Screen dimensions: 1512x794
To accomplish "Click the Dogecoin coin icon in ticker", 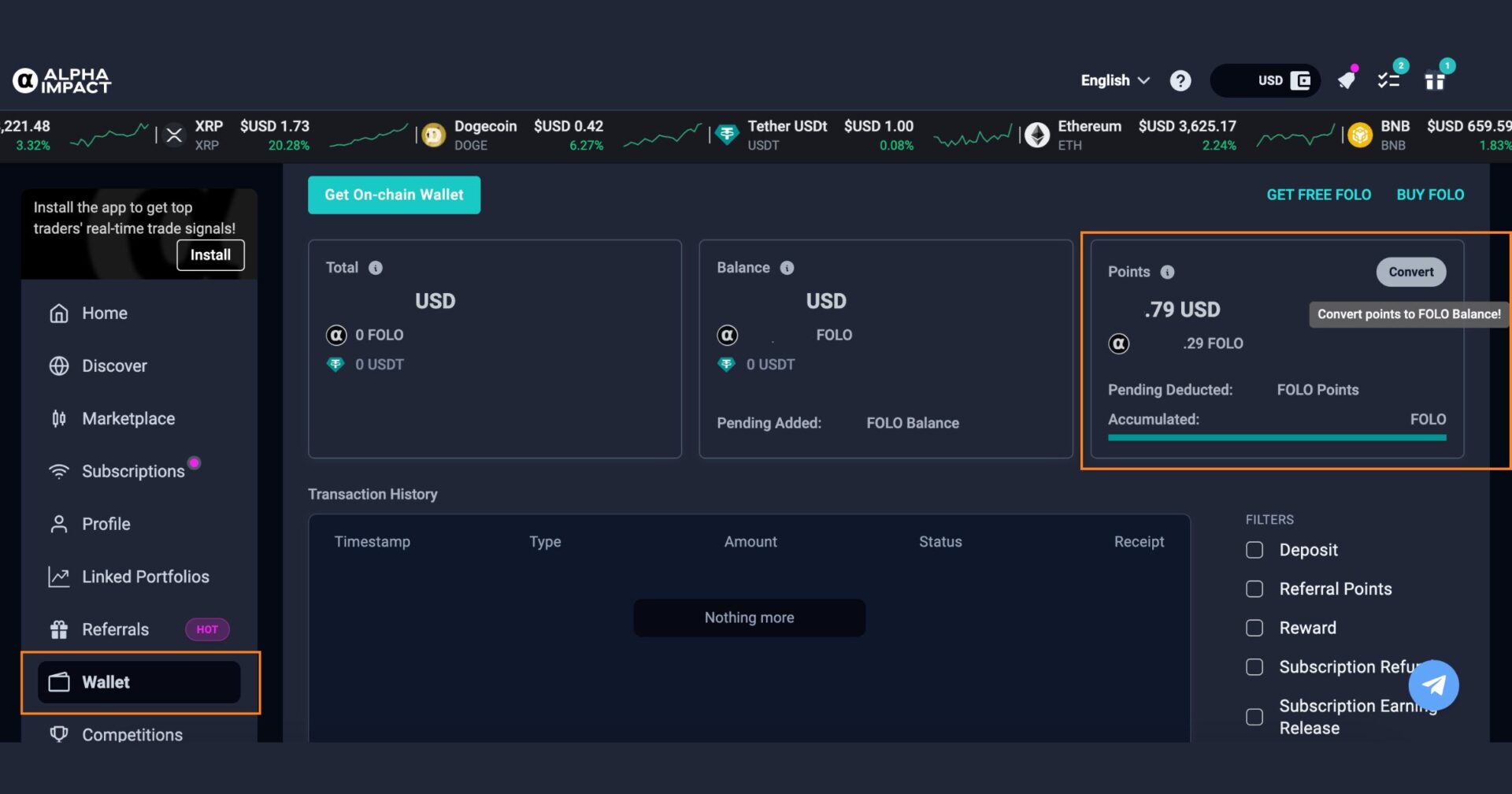I will click(433, 135).
